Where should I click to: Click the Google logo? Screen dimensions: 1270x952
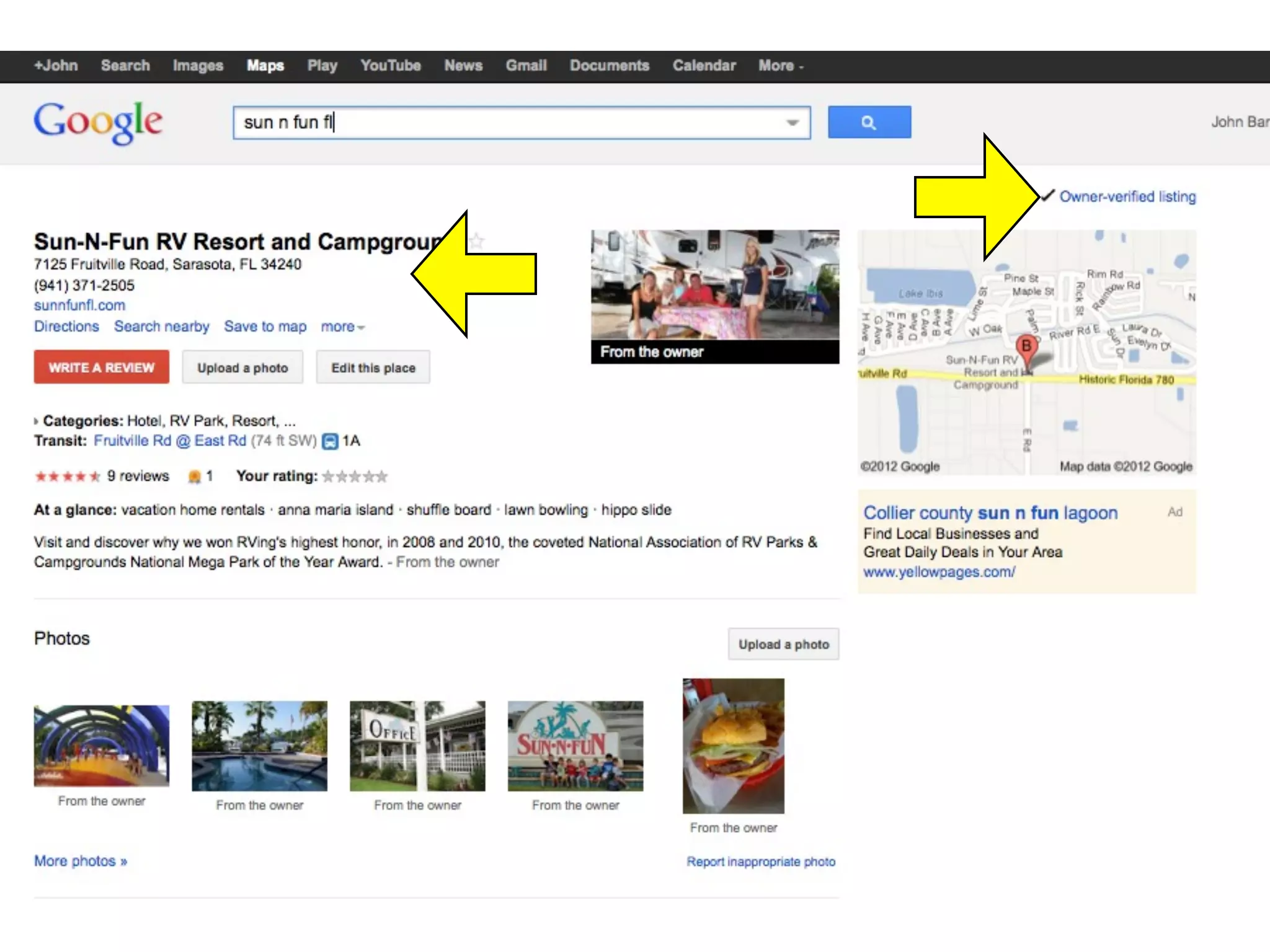pyautogui.click(x=98, y=122)
